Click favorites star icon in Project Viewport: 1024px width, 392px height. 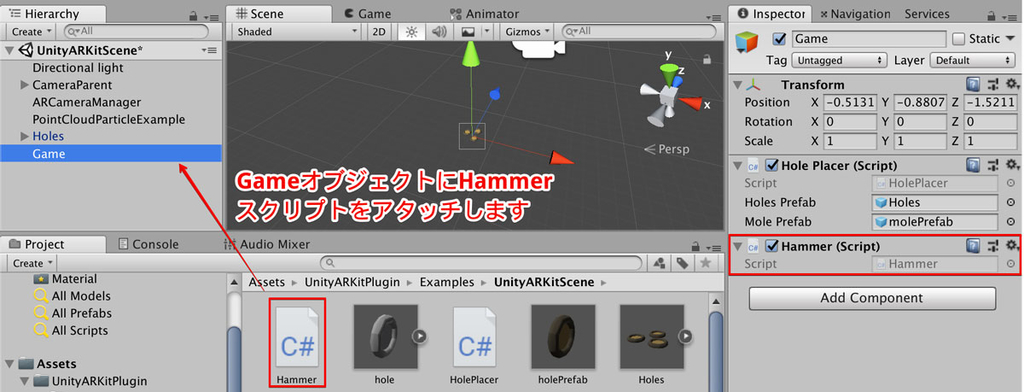pos(705,263)
